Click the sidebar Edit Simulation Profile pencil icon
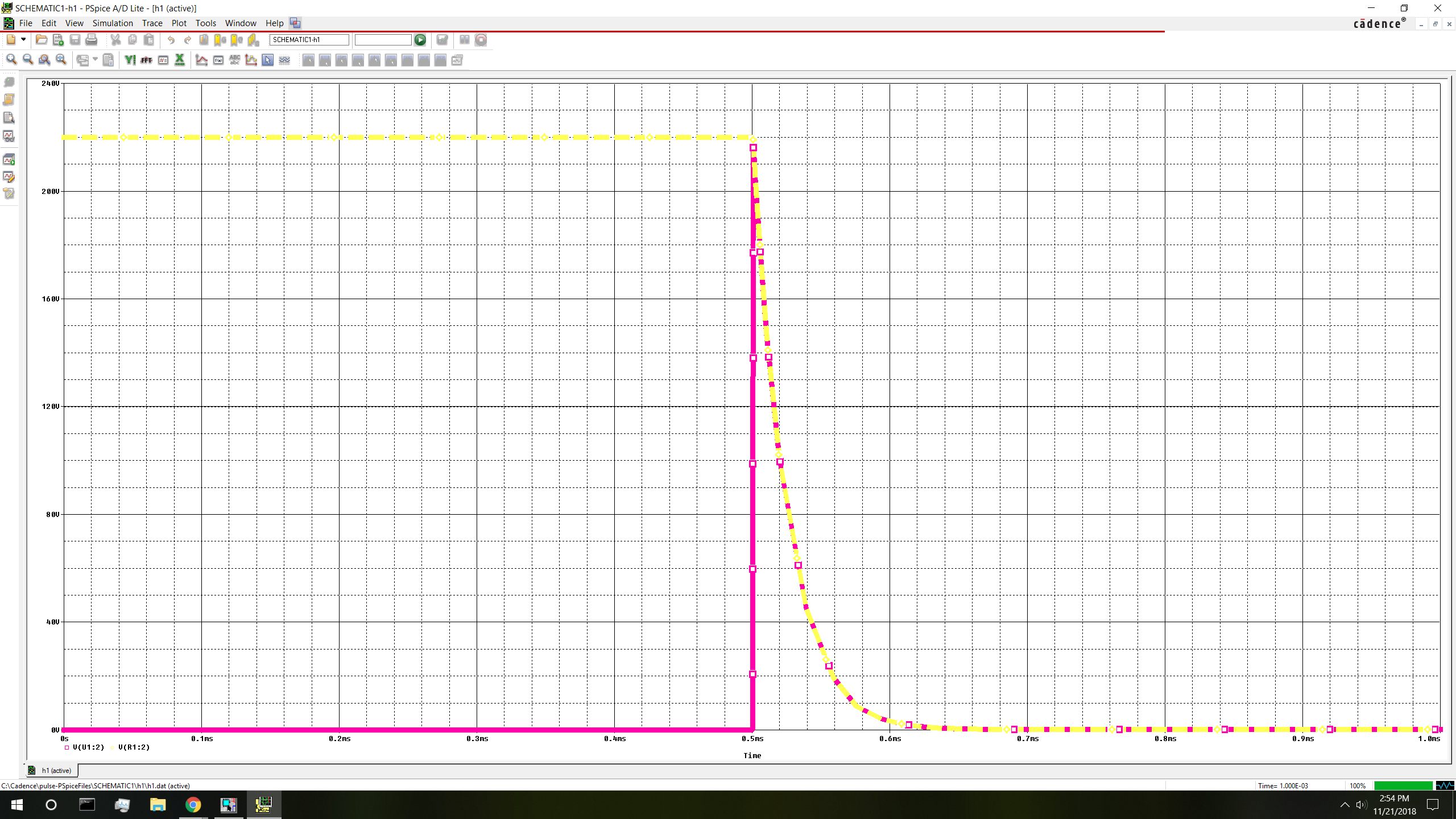 tap(9, 177)
